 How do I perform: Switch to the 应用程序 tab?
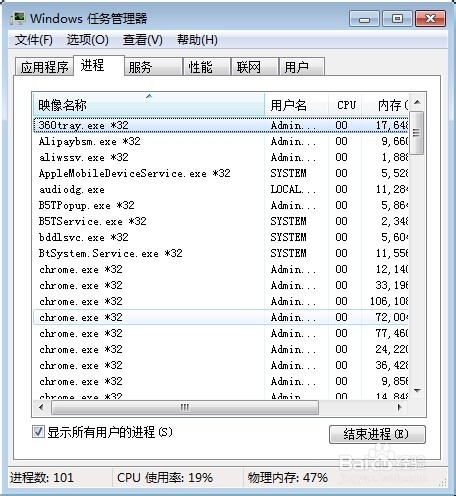44,67
